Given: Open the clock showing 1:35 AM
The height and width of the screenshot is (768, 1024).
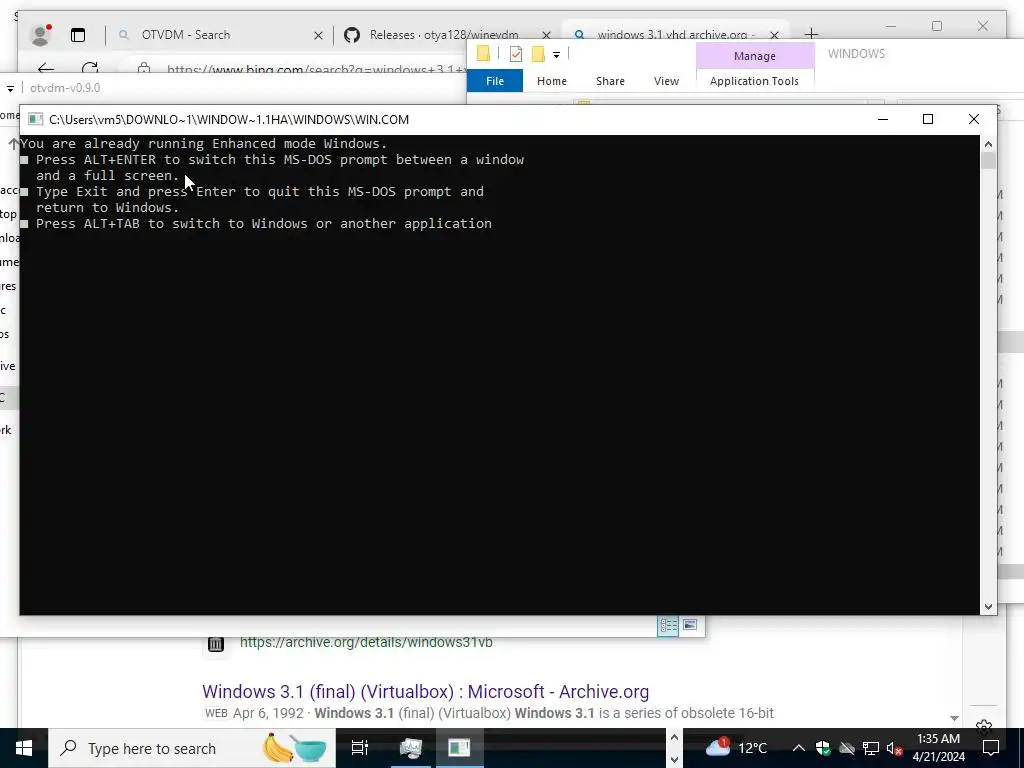Looking at the screenshot, I should pos(938,748).
